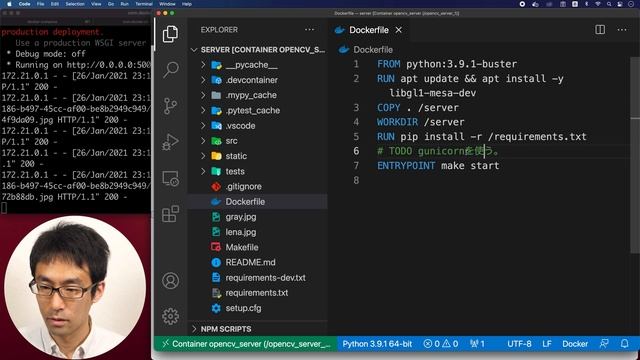This screenshot has height=360, width=640.
Task: Open the Edit menu
Action: (55, 4)
